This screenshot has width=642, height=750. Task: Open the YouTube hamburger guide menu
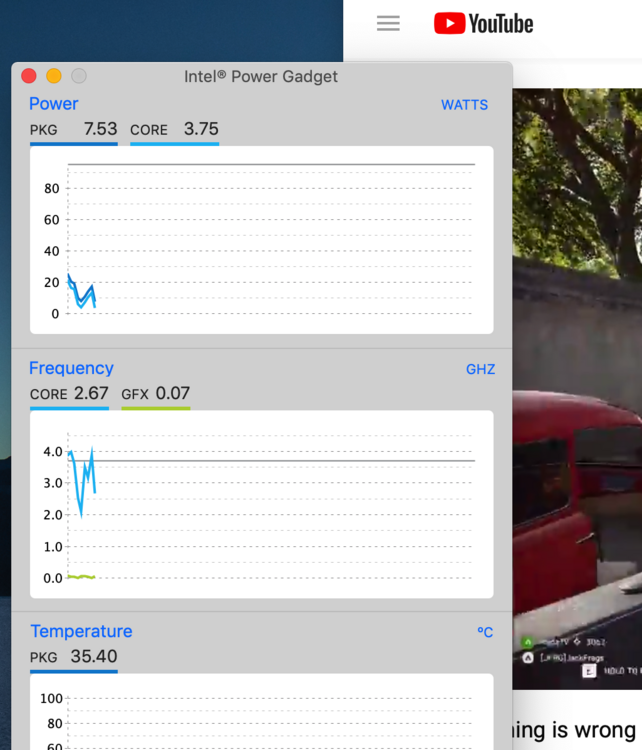[388, 23]
